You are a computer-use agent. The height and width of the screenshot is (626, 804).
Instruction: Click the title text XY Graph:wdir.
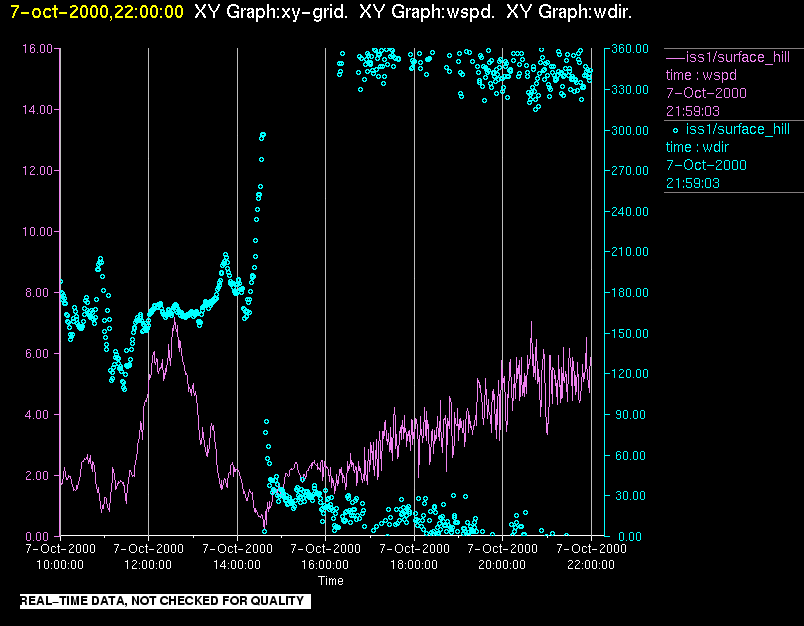point(569,12)
